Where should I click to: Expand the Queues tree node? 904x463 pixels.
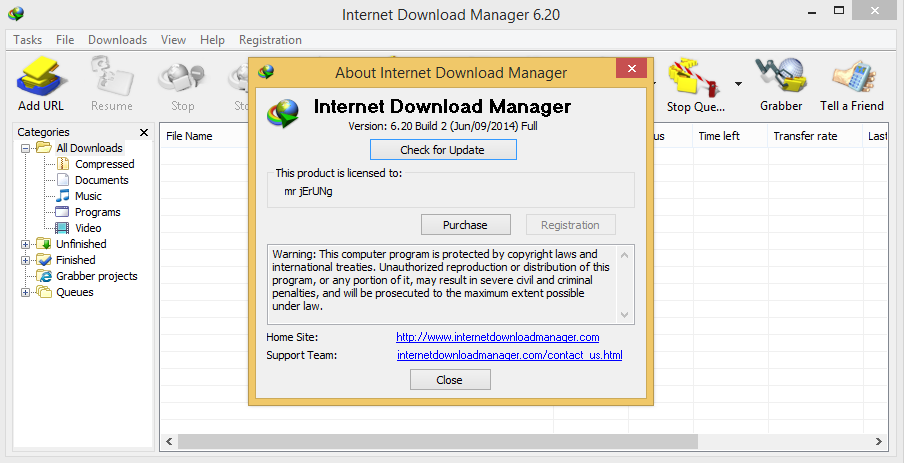coord(25,292)
